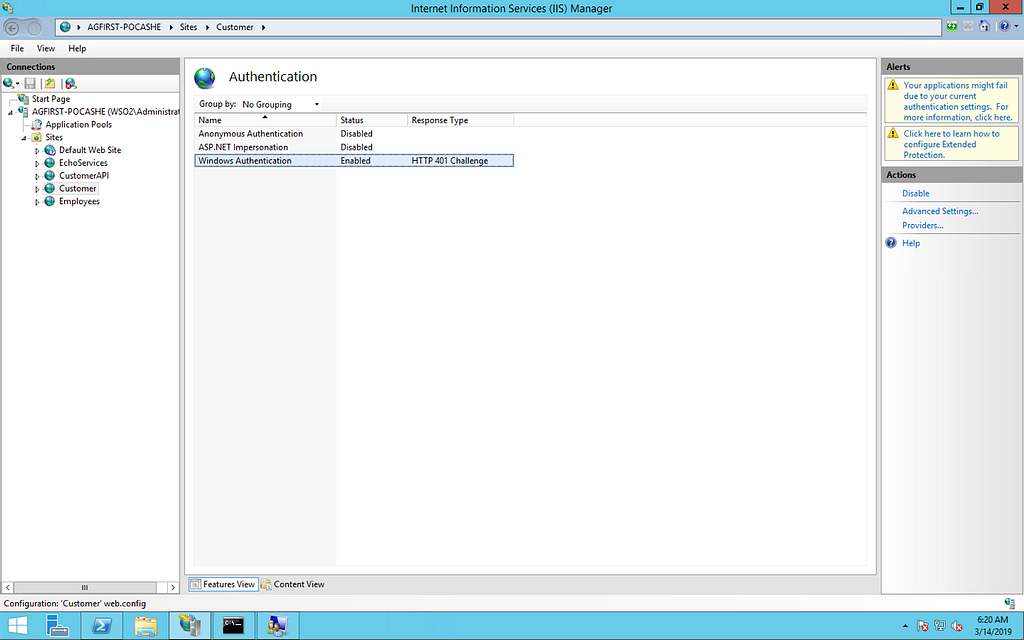Click the Sites folder icon
This screenshot has height=640, width=1024.
point(37,137)
